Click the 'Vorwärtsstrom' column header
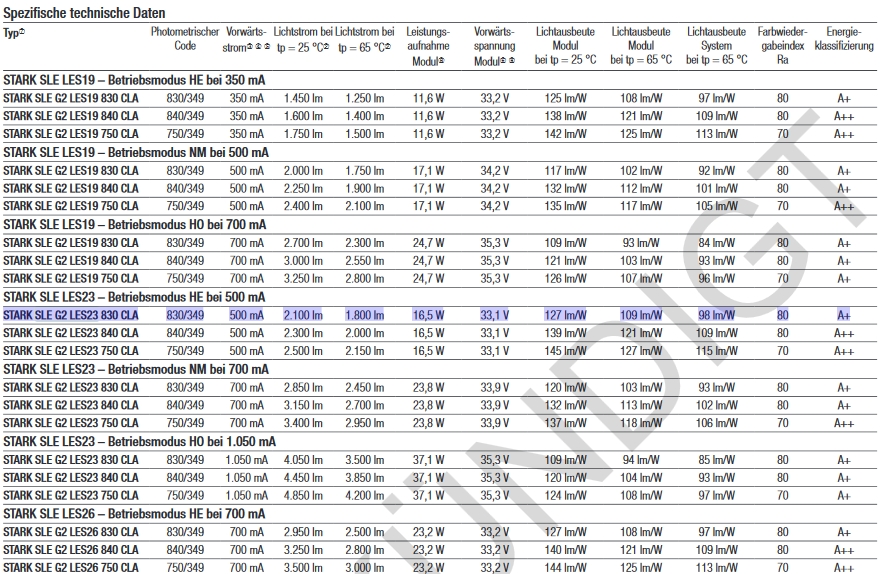 [x=246, y=38]
